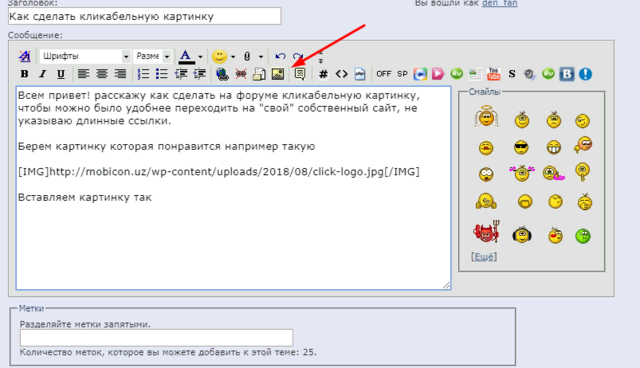The width and height of the screenshot is (640, 368).
Task: Click the YouTube video embed icon
Action: [x=493, y=74]
